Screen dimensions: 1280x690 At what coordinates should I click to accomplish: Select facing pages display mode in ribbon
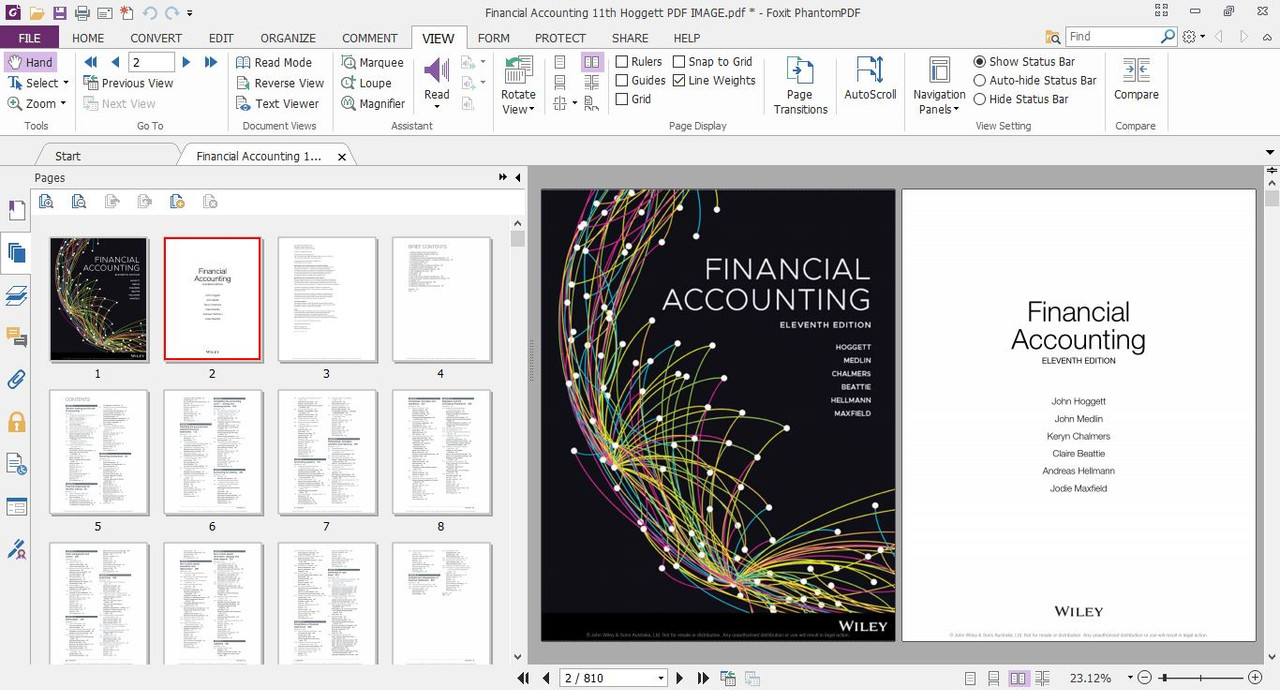pyautogui.click(x=592, y=62)
